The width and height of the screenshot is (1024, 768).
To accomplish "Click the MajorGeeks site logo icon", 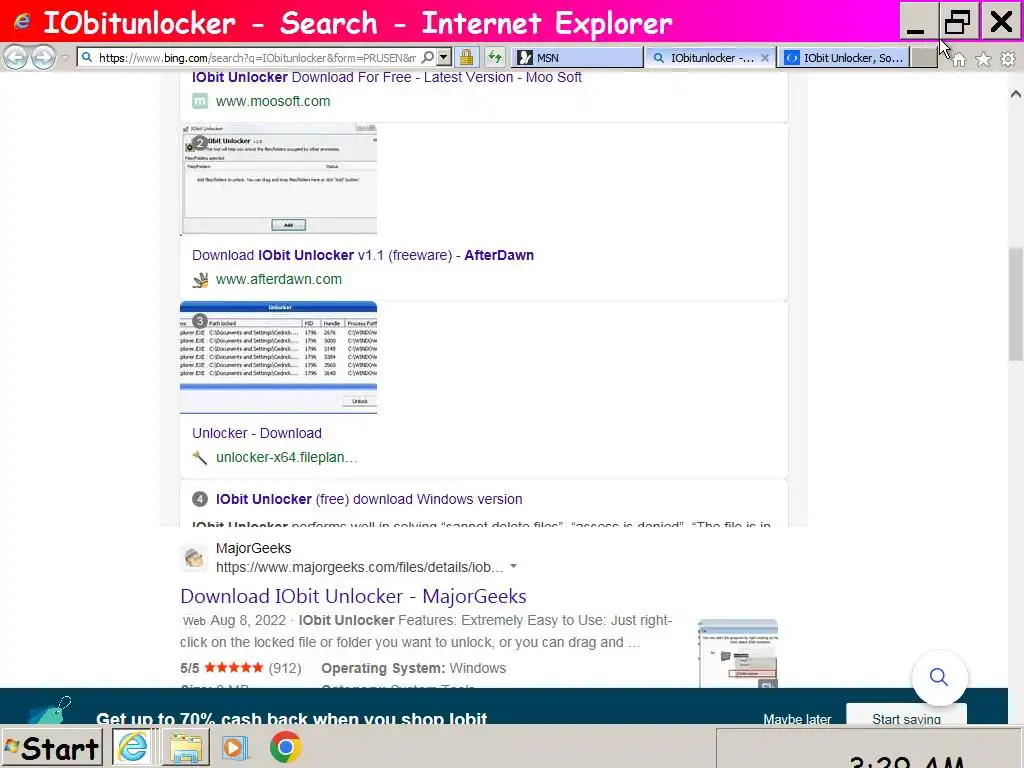I will click(194, 558).
